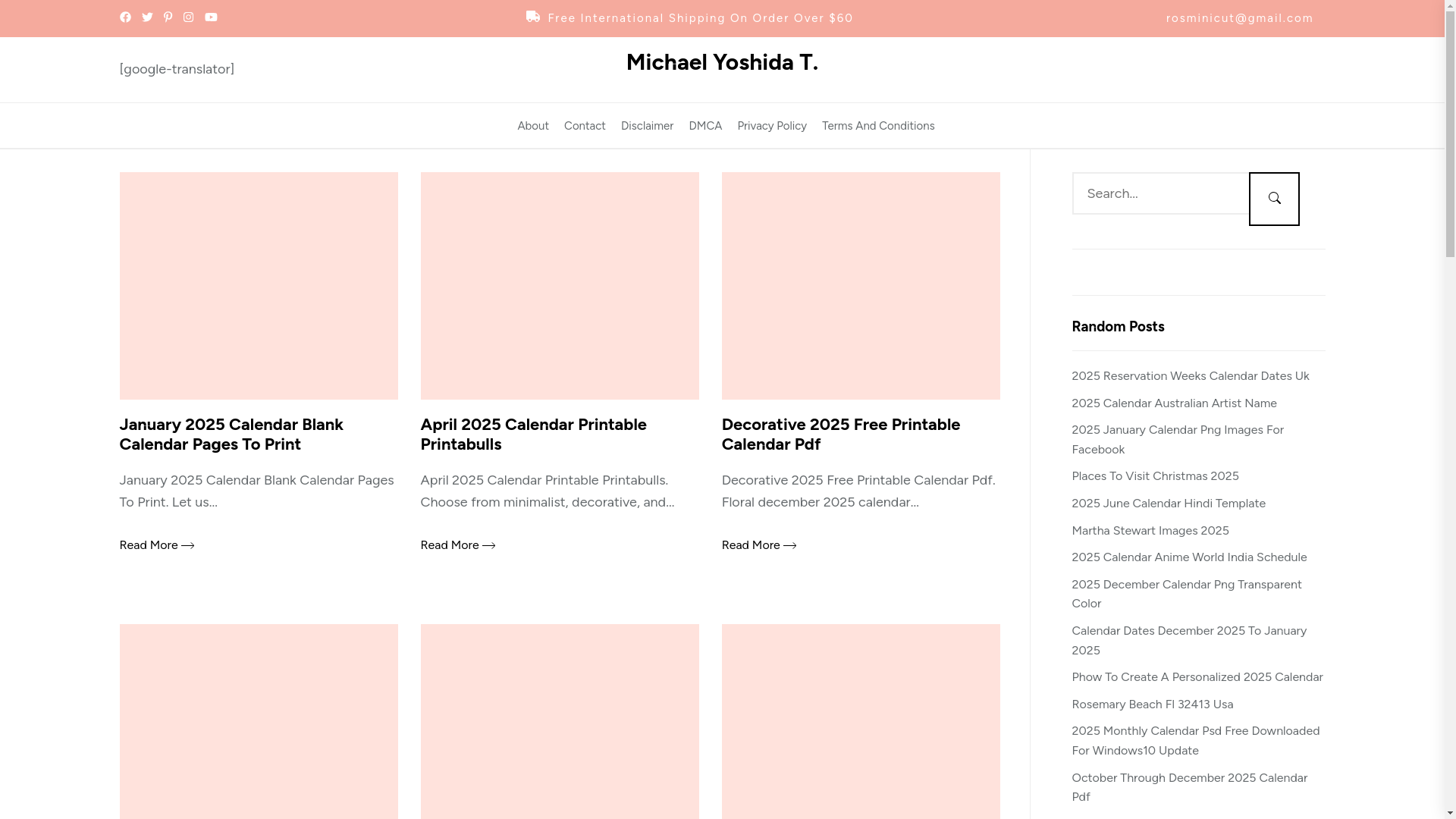This screenshot has height=819, width=1456.
Task: Open January 2025 Calendar Blank Calendar Pages title
Action: click(231, 434)
